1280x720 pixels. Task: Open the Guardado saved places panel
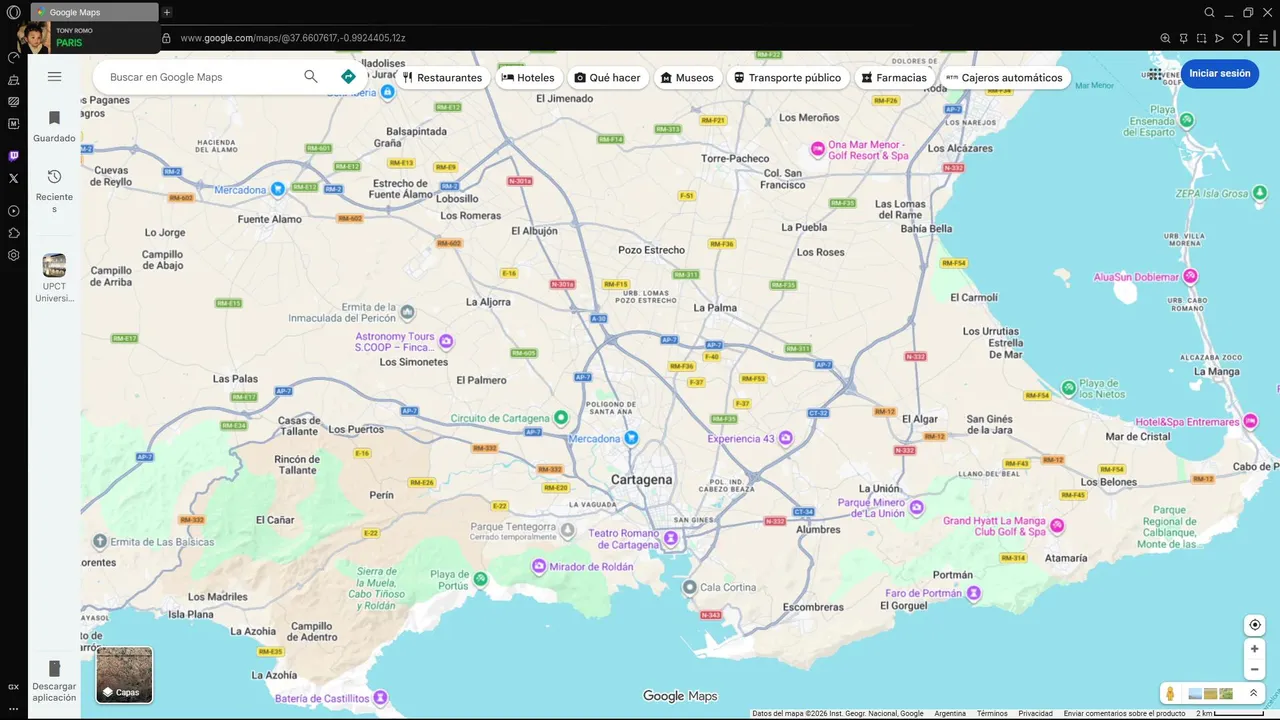point(54,127)
